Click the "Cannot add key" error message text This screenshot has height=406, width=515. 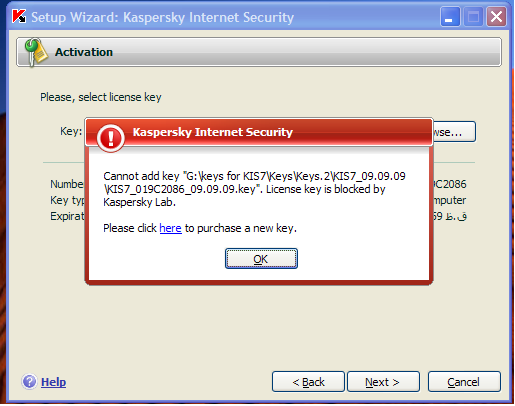coord(254,189)
